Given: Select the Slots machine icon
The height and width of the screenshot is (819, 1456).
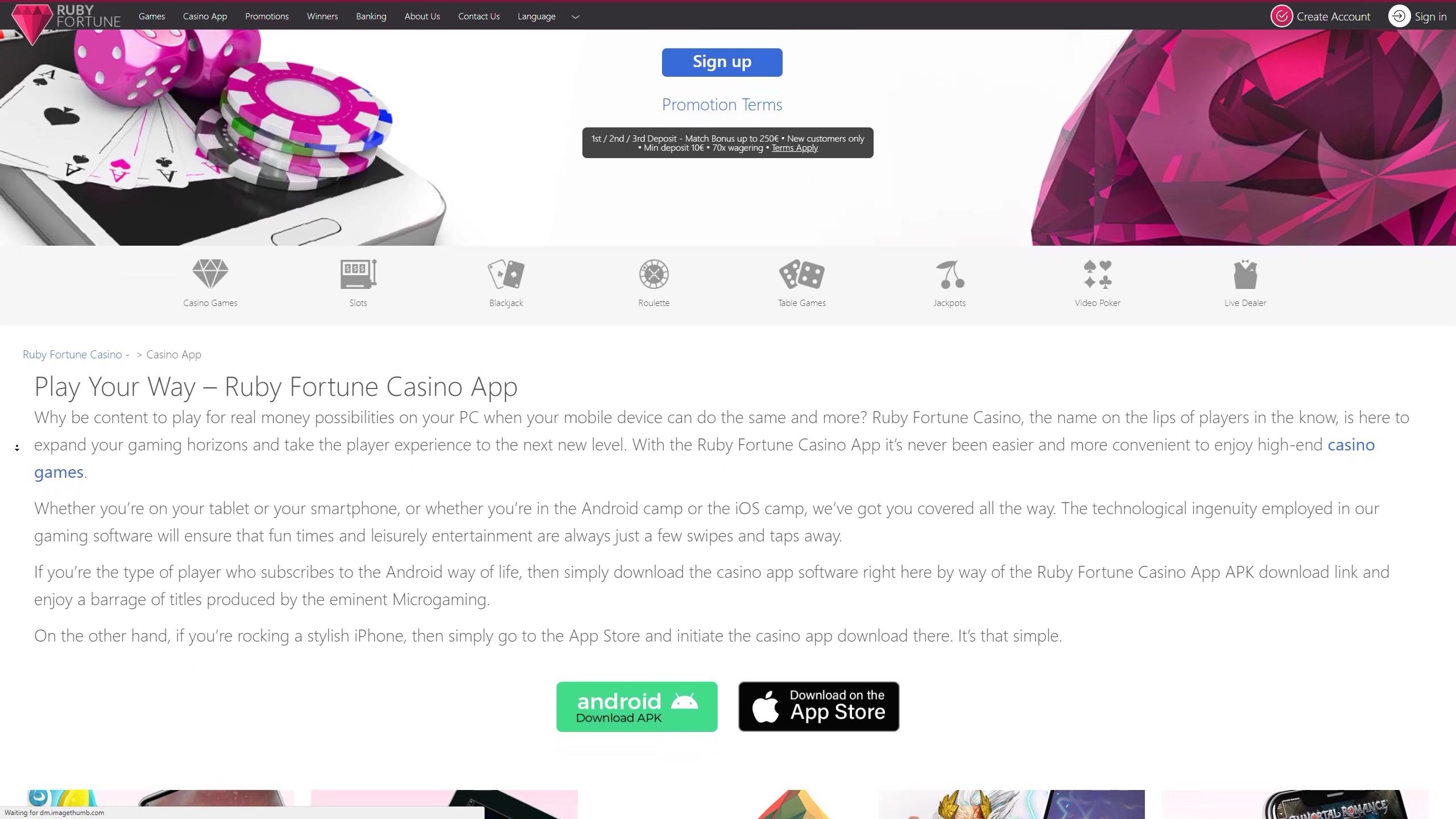Looking at the screenshot, I should coord(358,274).
